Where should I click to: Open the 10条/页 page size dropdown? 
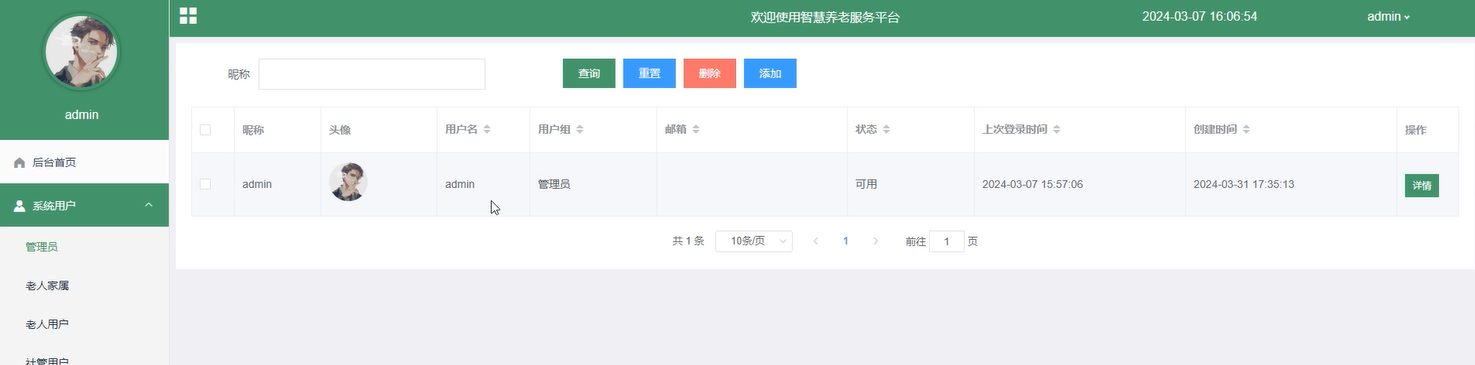(754, 241)
